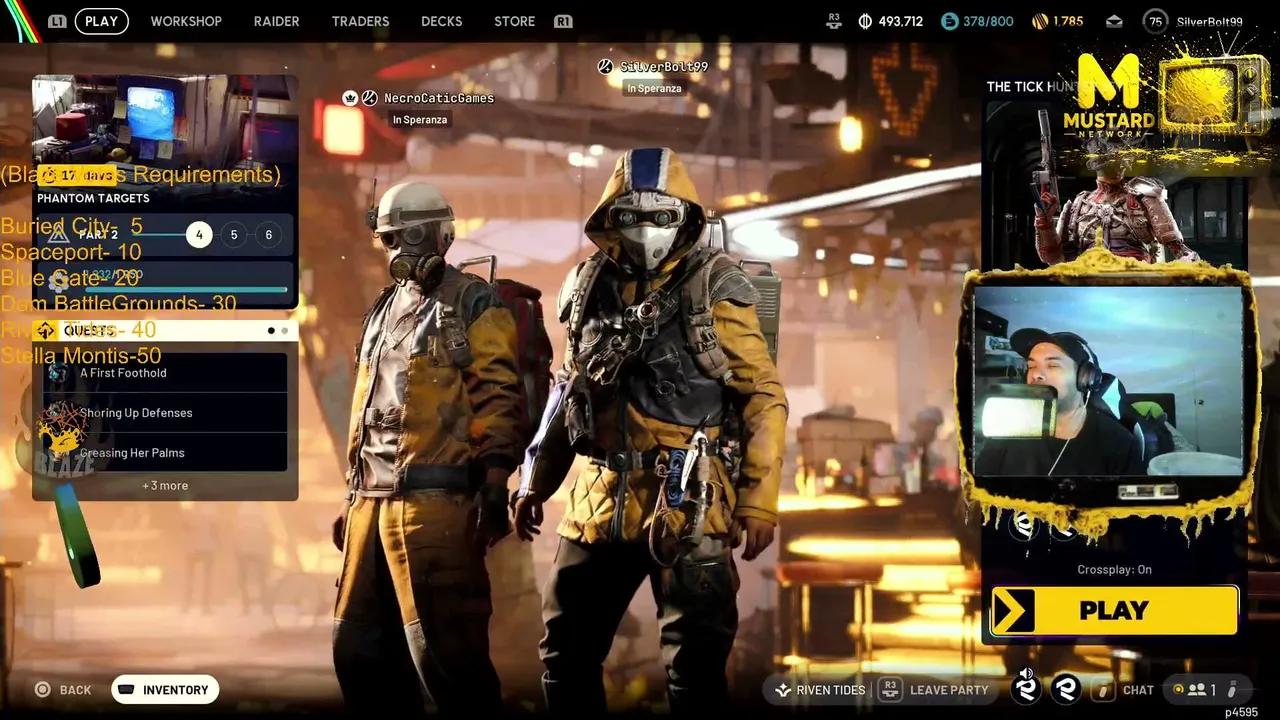Select the NecroCaticGames player nameplate
The width and height of the screenshot is (1280, 720).
click(439, 98)
